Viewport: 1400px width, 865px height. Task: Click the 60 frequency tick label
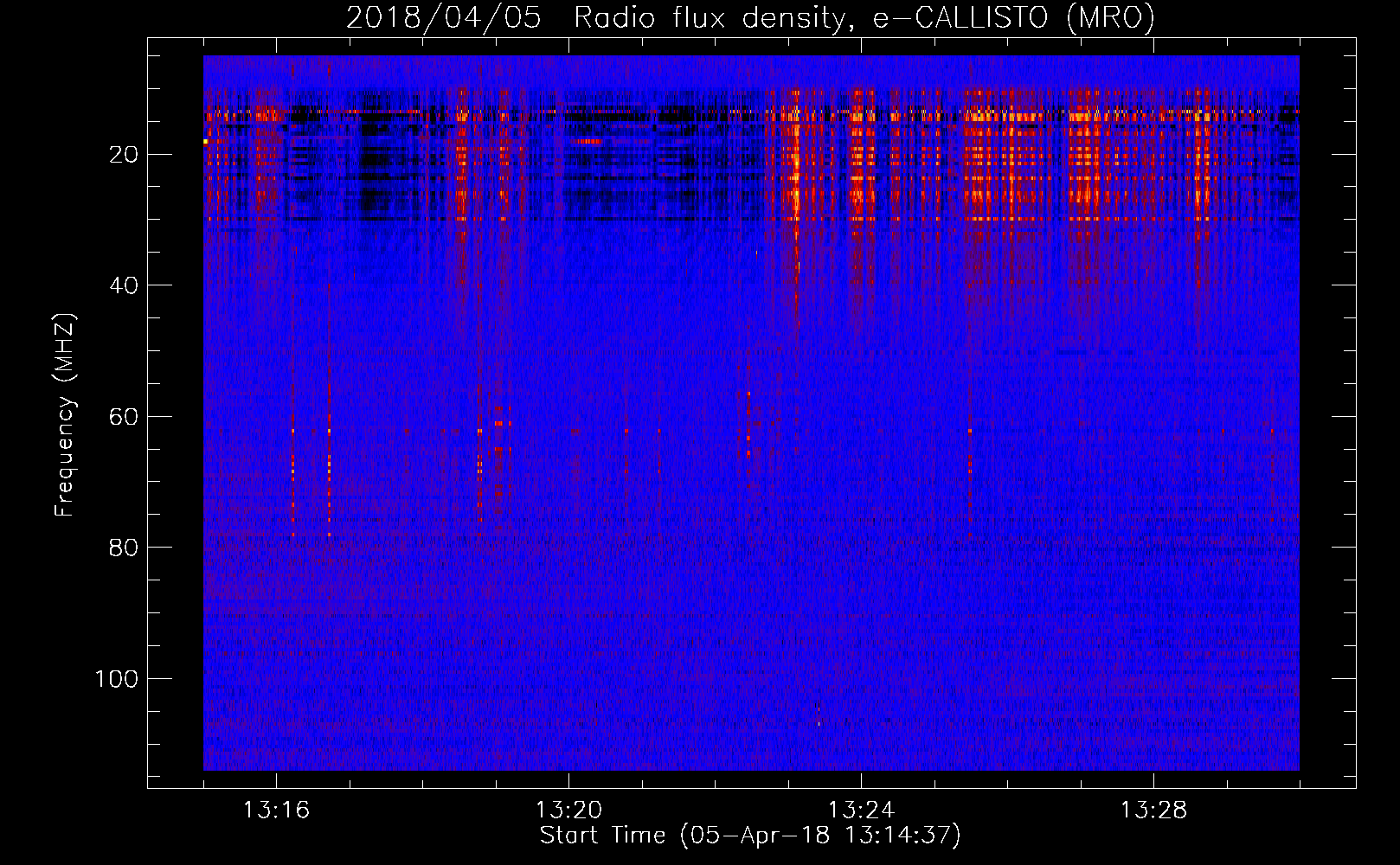coord(125,417)
